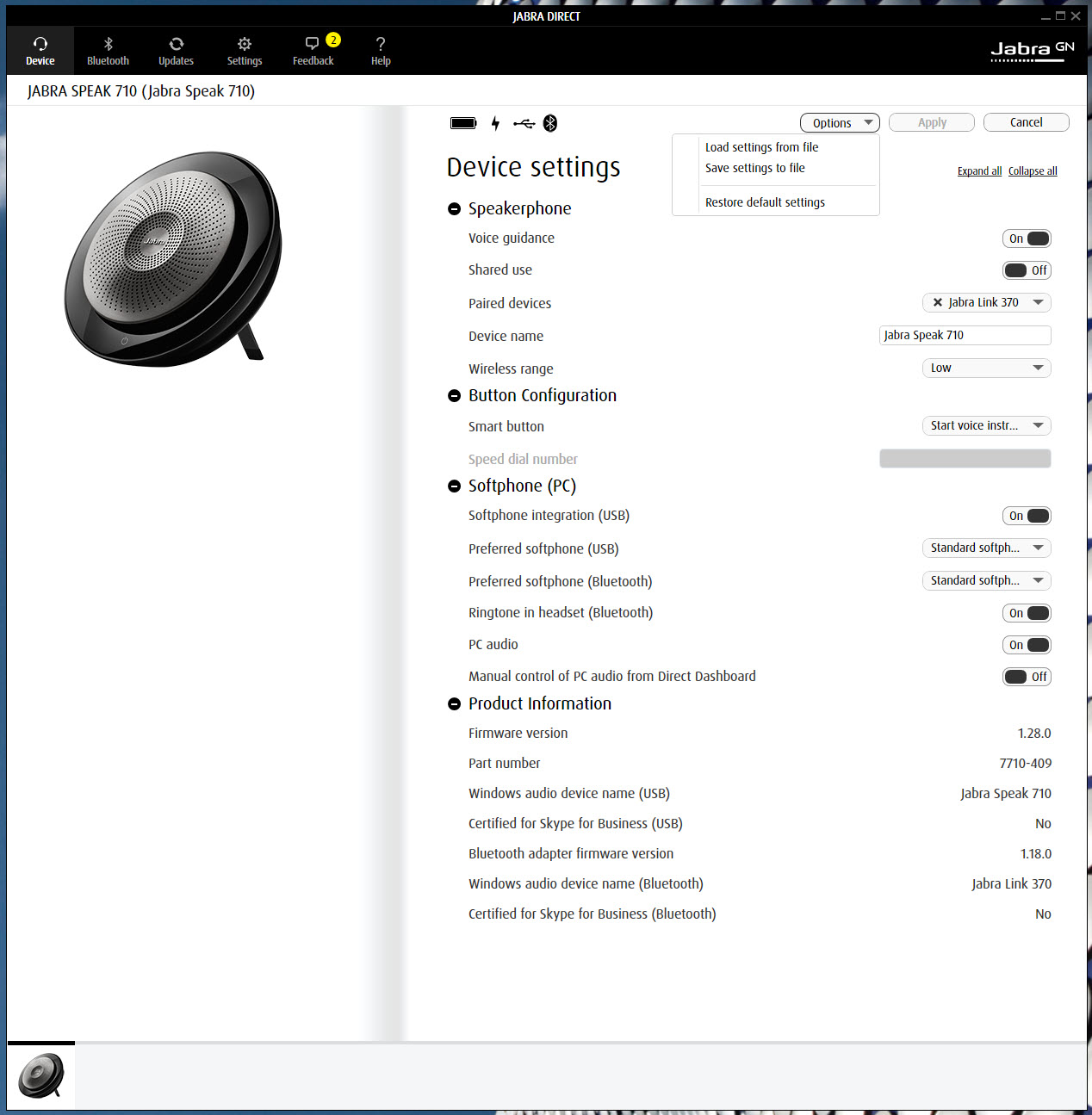The width and height of the screenshot is (1092, 1115).
Task: Open Preferred softphone (Bluetooth) dropdown
Action: pos(987,580)
